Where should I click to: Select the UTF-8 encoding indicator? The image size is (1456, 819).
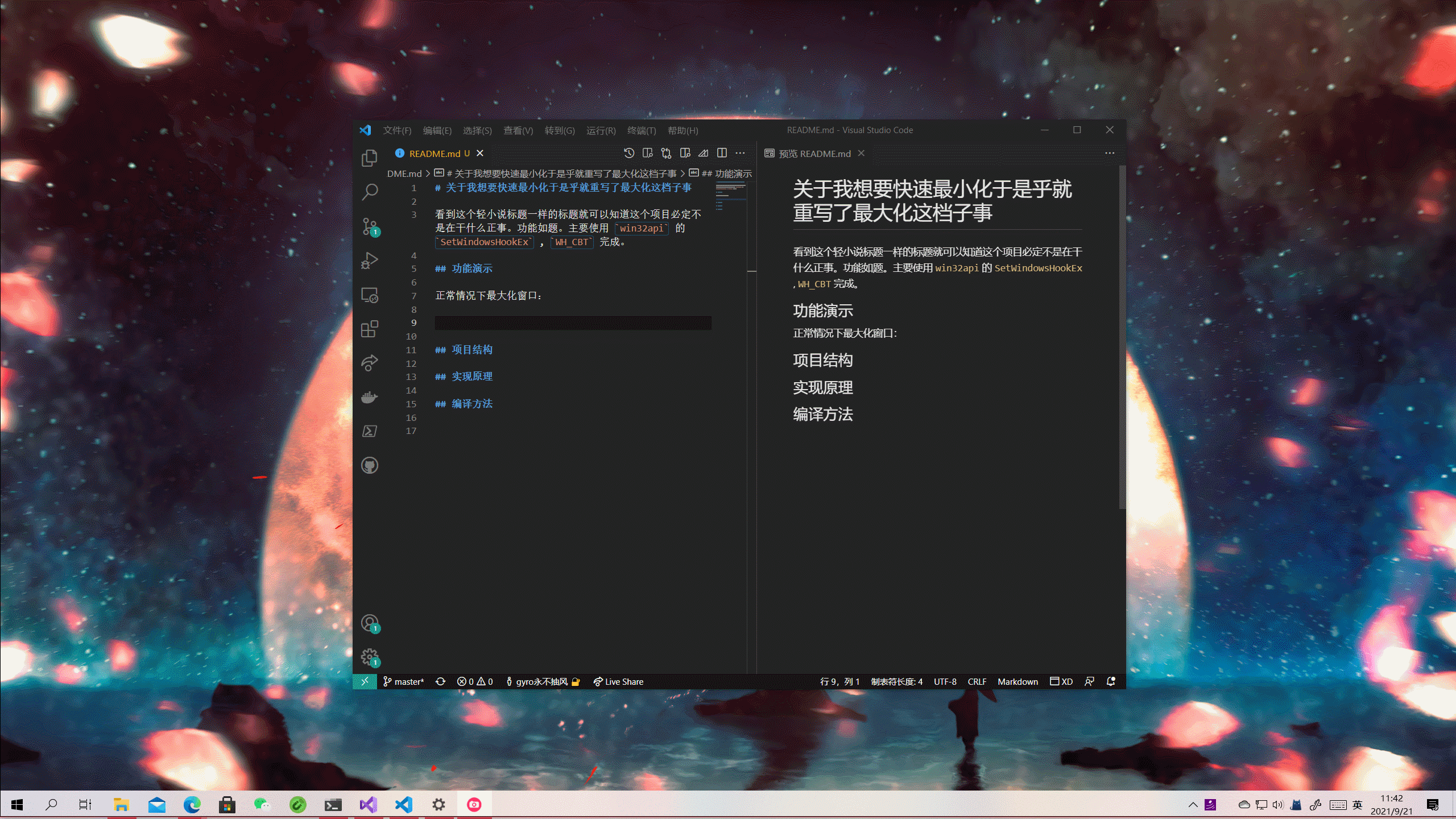pyautogui.click(x=945, y=681)
